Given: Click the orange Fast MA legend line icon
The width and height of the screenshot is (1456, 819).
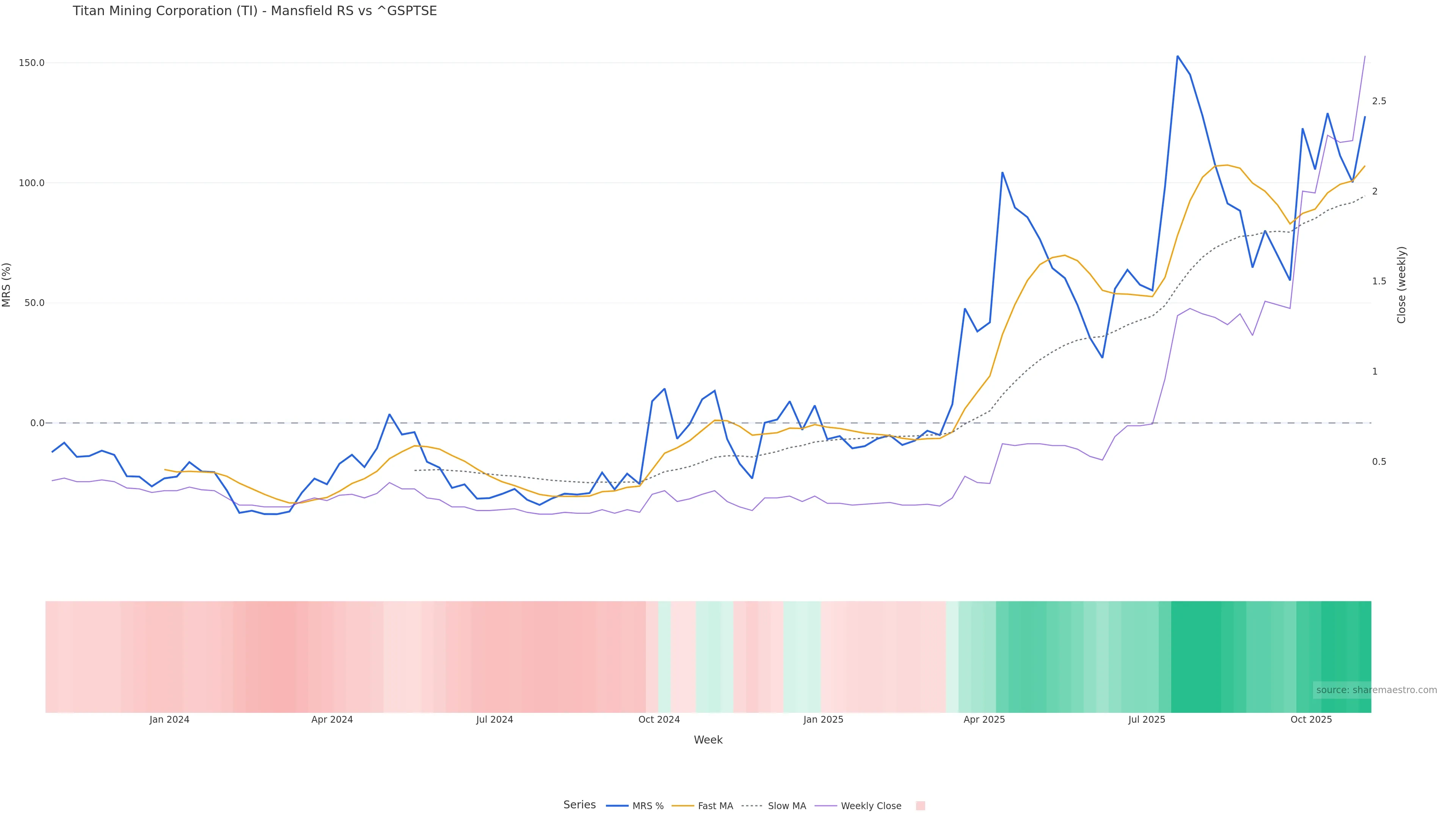Looking at the screenshot, I should 683,806.
